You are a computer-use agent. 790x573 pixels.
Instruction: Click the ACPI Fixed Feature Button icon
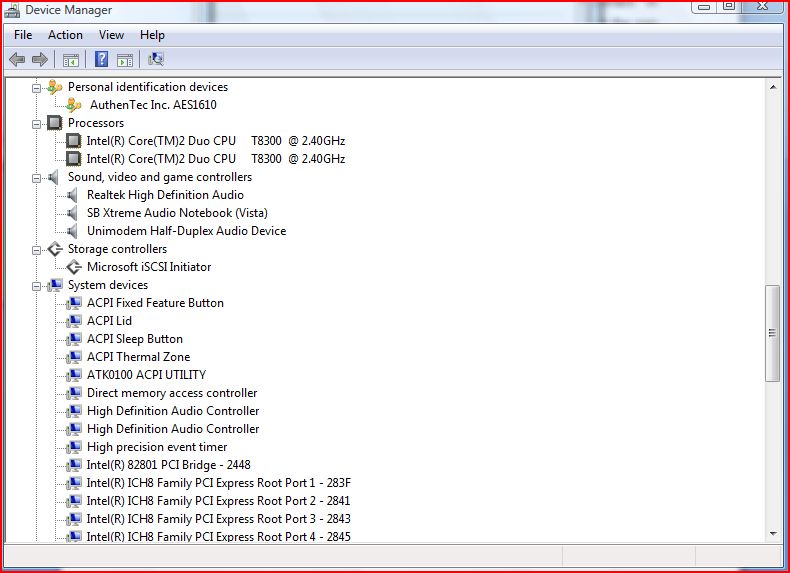(74, 303)
